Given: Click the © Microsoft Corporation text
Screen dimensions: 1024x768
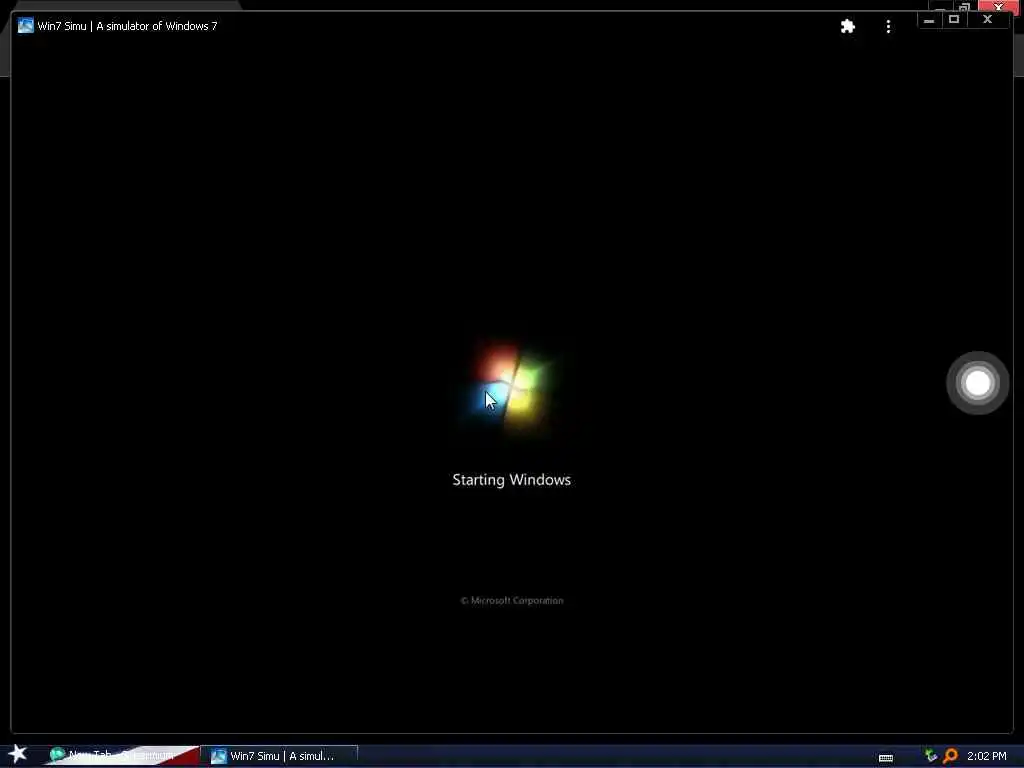Looking at the screenshot, I should [x=512, y=600].
